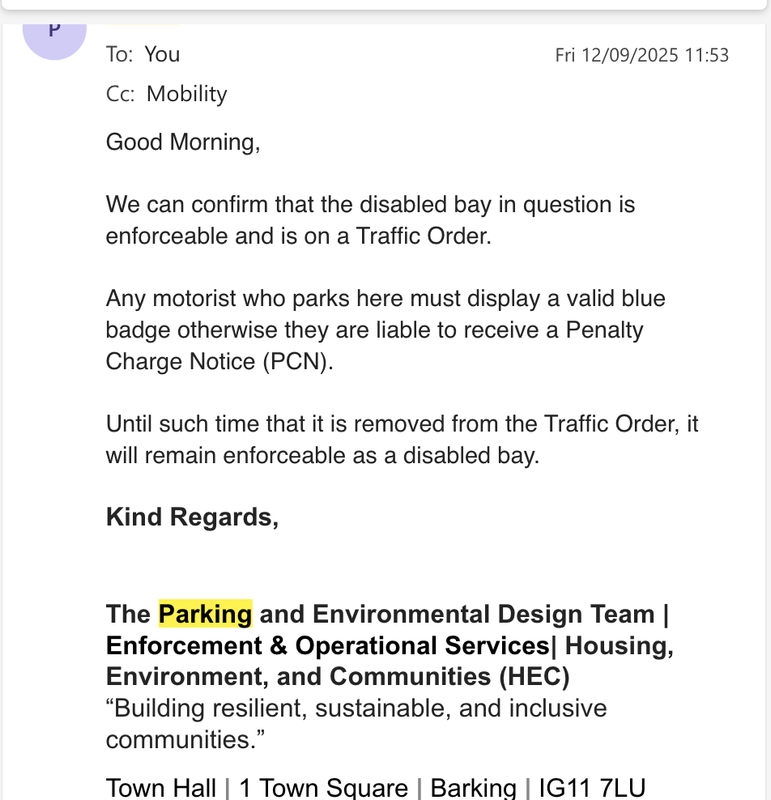Click the "To:" label
The height and width of the screenshot is (800, 771).
click(119, 55)
